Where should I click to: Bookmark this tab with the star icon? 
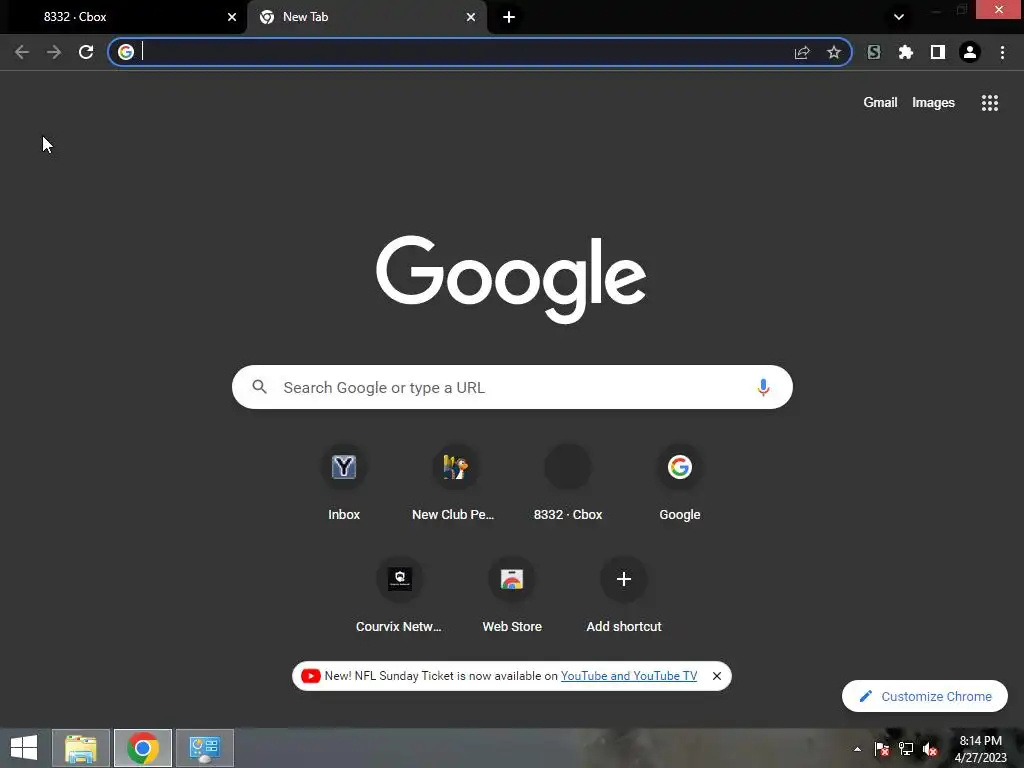834,52
